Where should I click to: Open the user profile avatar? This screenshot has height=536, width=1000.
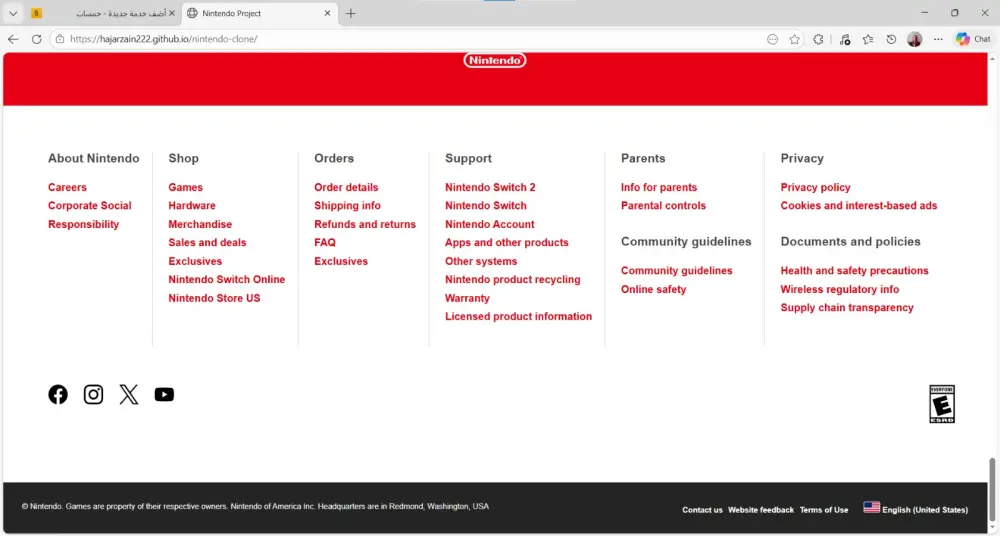915,39
